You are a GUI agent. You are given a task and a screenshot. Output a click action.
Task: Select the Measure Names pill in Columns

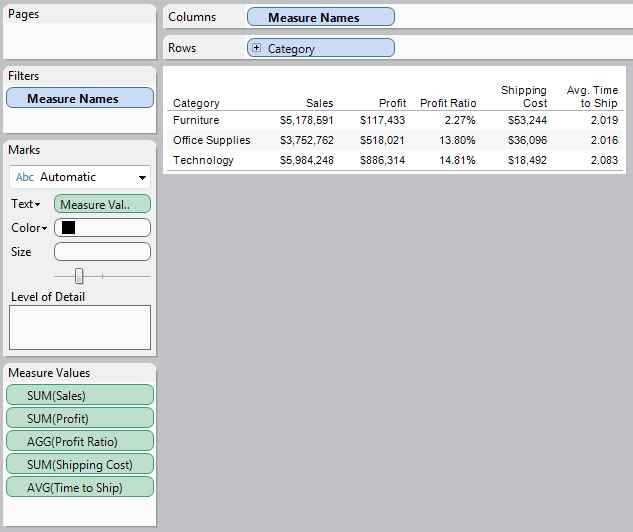coord(321,17)
